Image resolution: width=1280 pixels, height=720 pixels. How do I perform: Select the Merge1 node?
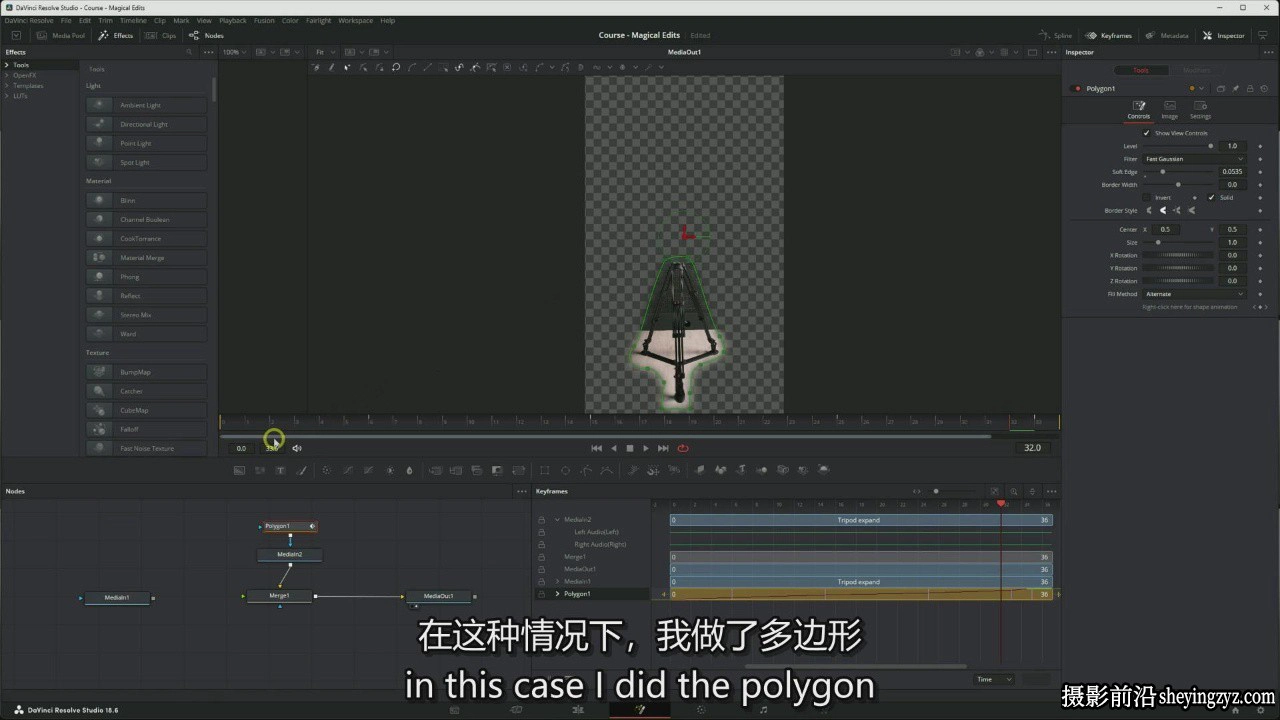(x=280, y=597)
